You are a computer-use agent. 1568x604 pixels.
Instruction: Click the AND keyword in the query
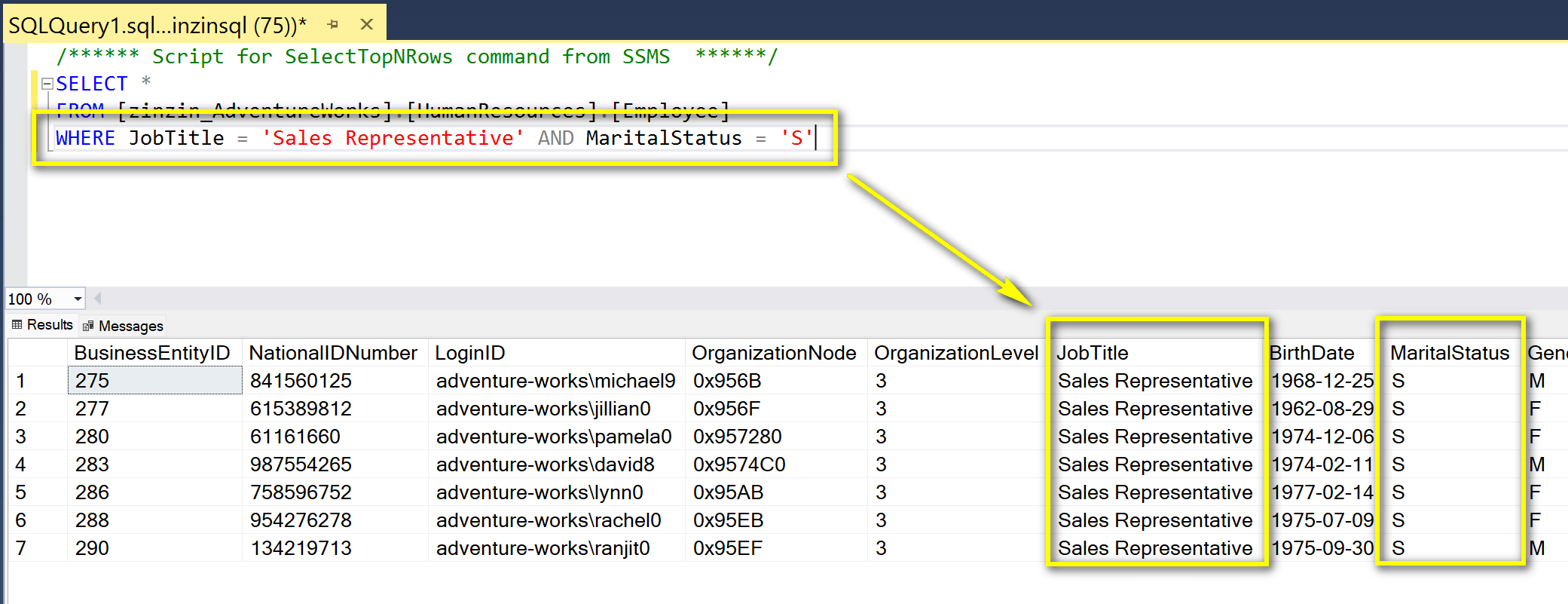click(555, 138)
